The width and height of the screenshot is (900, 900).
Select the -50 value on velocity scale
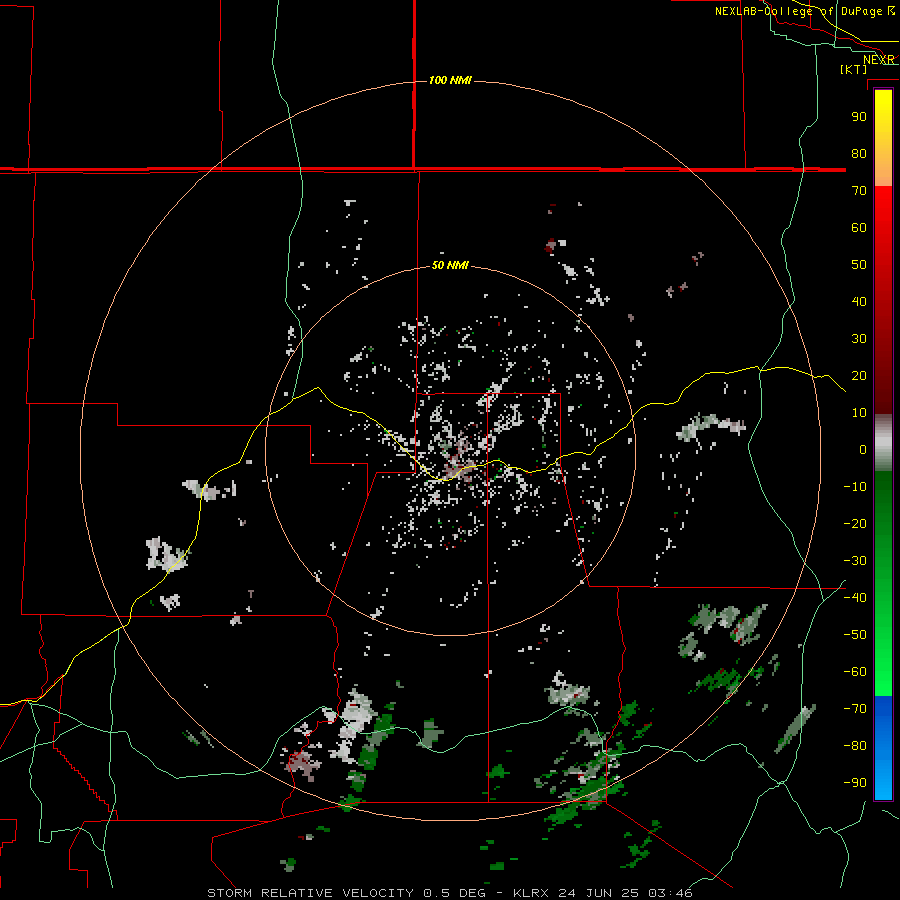(x=855, y=635)
